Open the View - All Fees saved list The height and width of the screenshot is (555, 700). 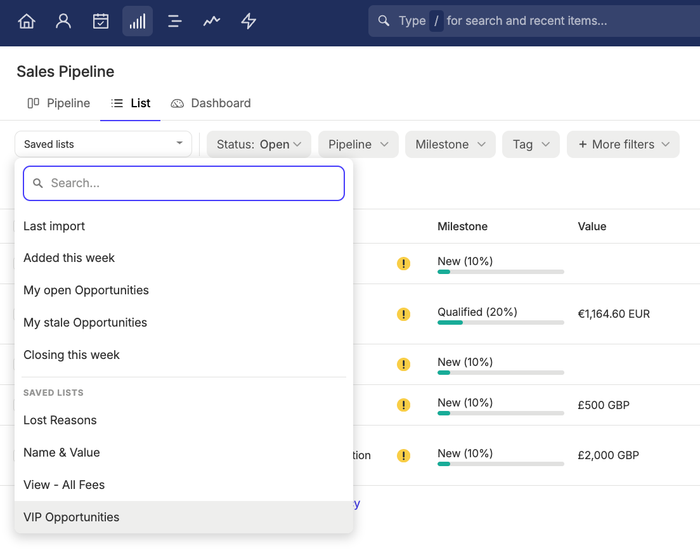click(x=184, y=485)
